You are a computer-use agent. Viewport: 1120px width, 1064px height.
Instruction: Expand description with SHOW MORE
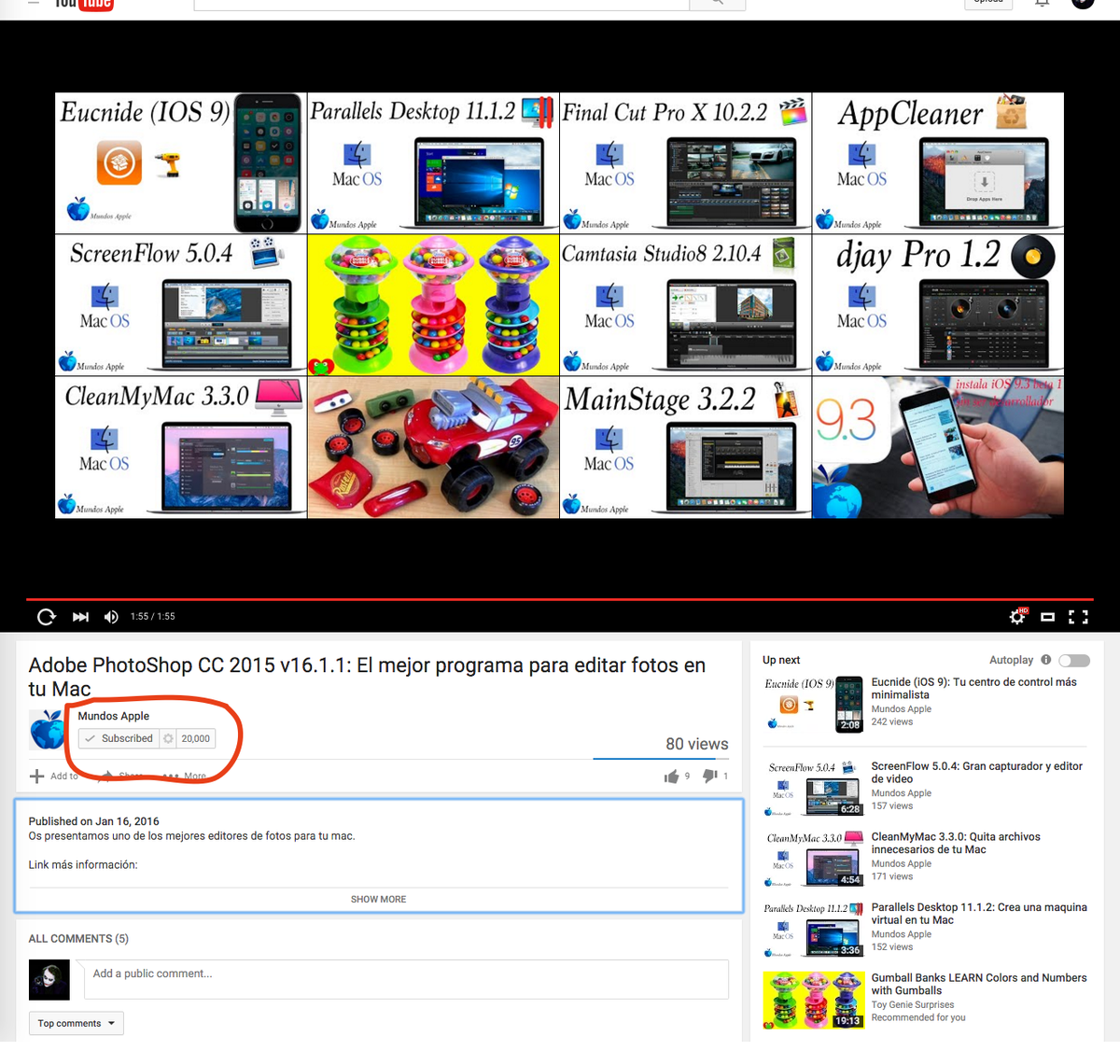pyautogui.click(x=378, y=900)
